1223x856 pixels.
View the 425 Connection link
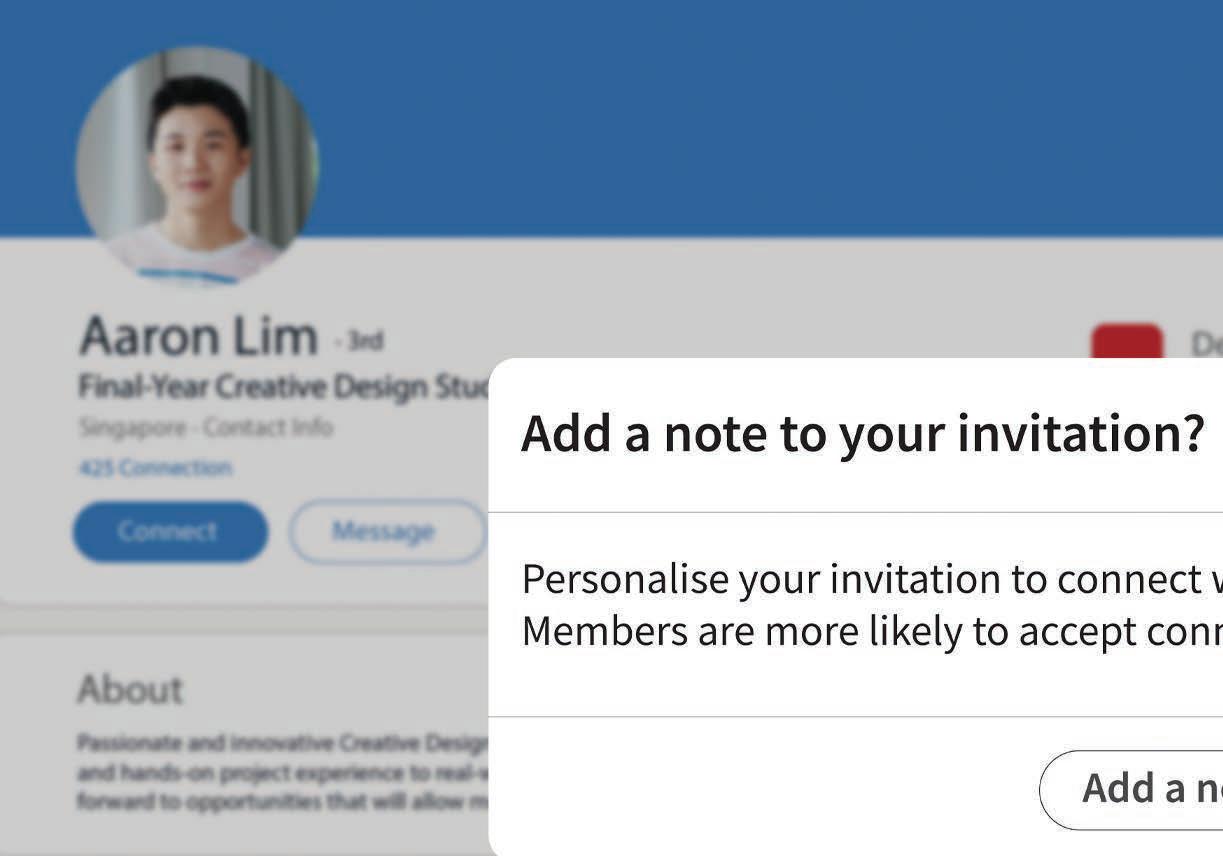[155, 467]
